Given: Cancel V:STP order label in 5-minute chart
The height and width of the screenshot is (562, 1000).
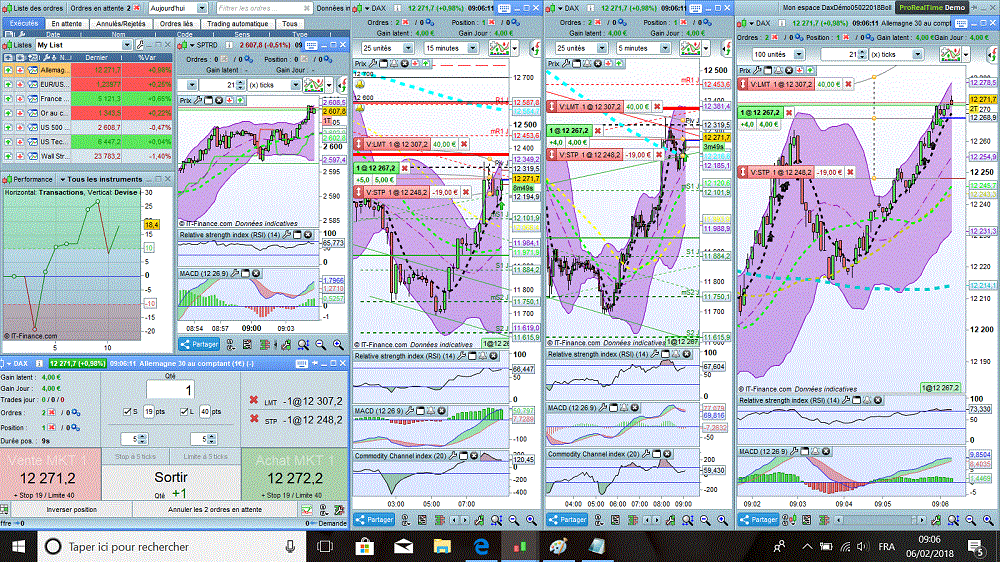Looking at the screenshot, I should coord(659,154).
